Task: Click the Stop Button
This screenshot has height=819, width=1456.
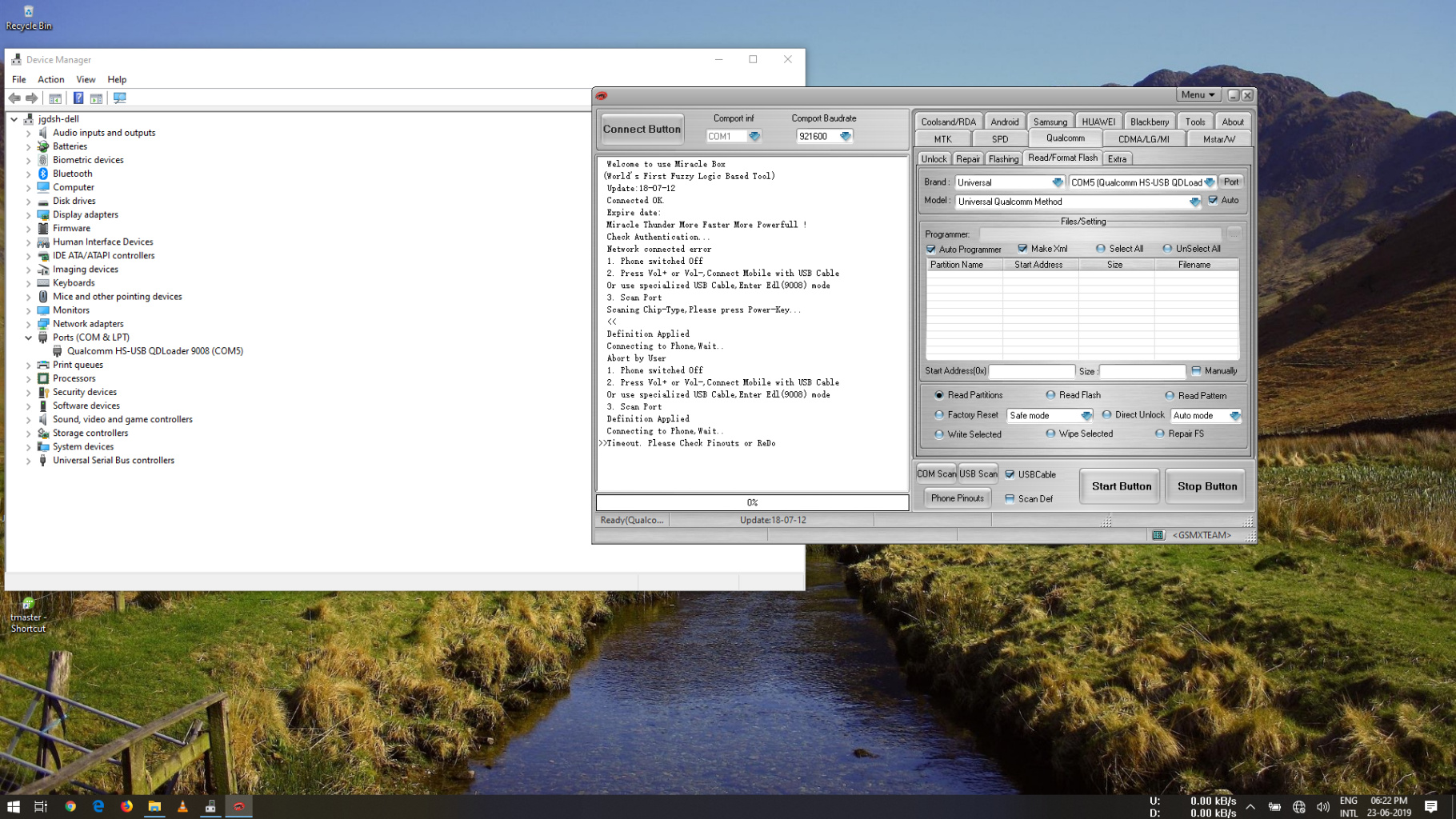Action: [x=1206, y=486]
